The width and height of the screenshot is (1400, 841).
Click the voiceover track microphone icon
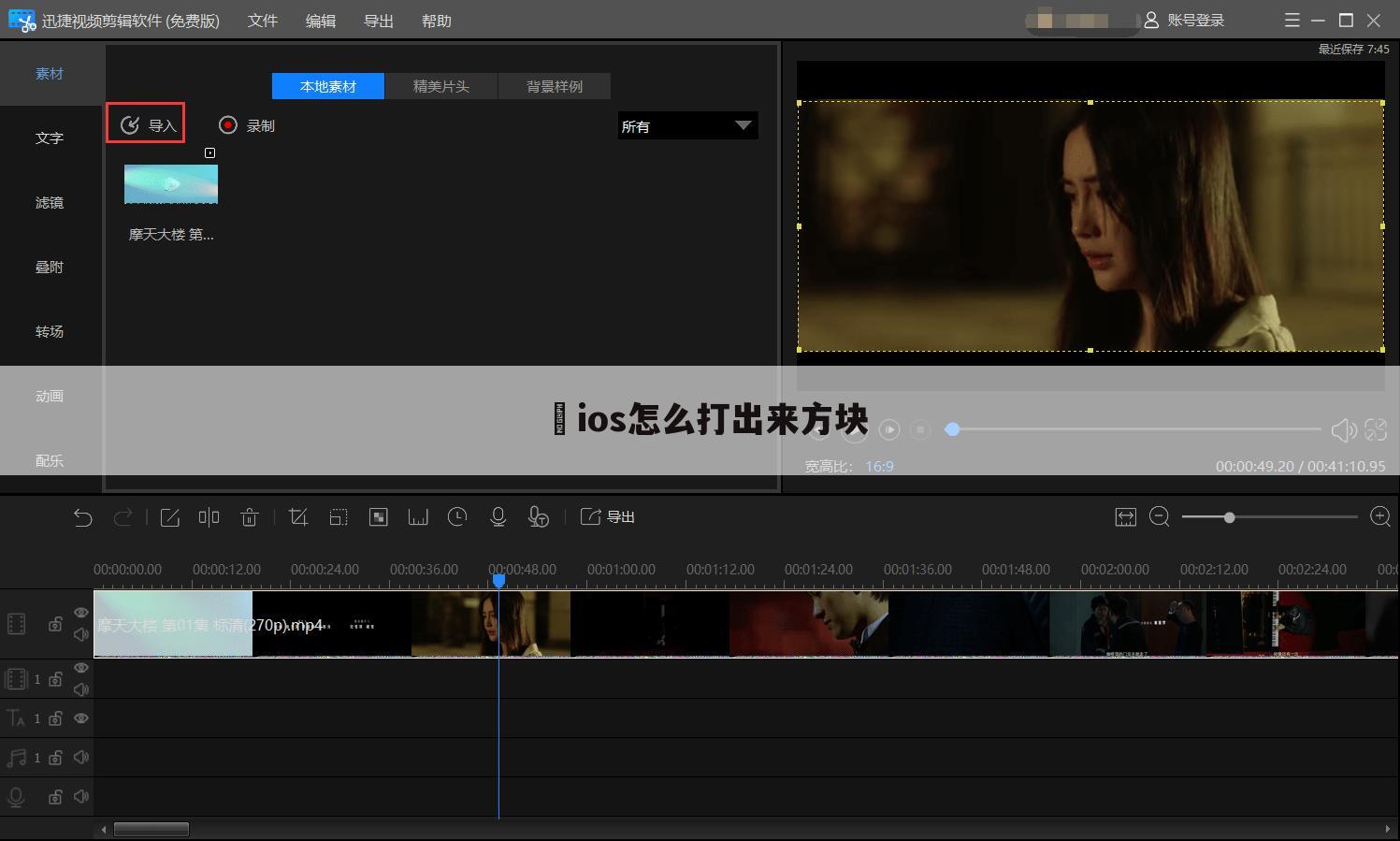(16, 797)
